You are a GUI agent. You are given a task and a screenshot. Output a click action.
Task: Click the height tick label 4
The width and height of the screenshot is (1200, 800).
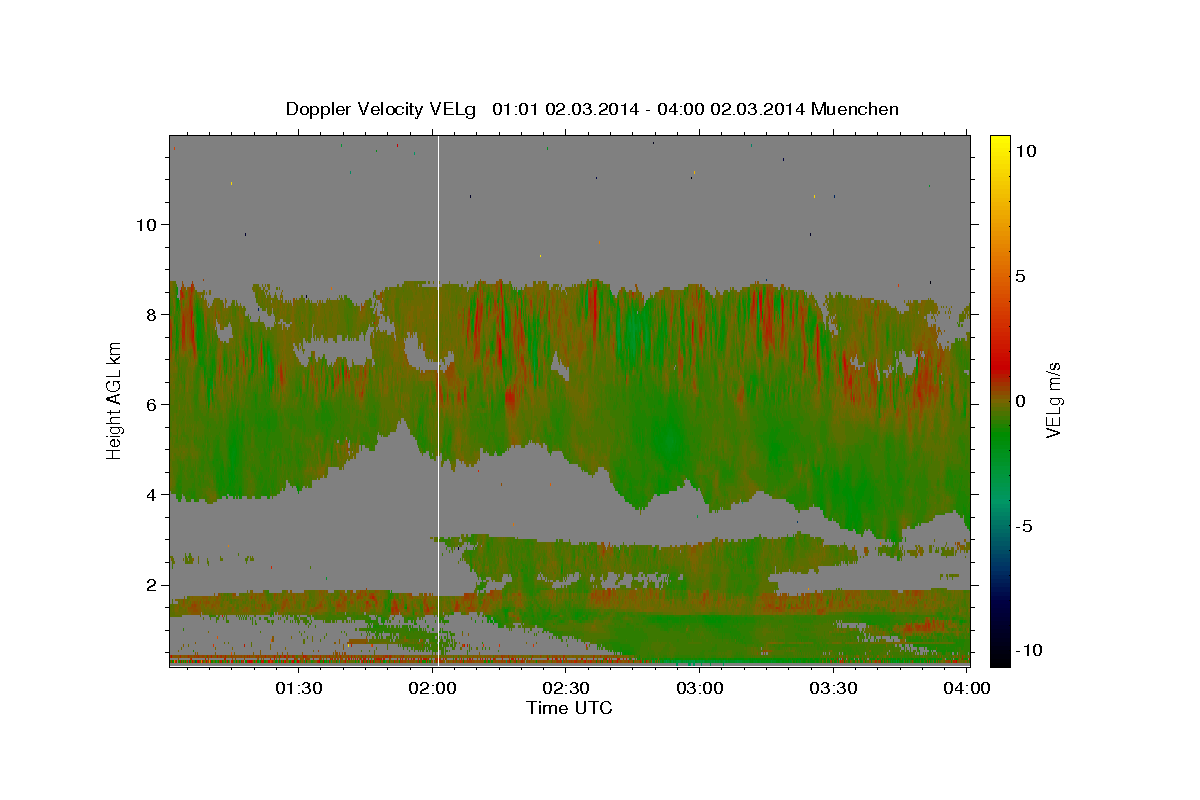pyautogui.click(x=152, y=494)
